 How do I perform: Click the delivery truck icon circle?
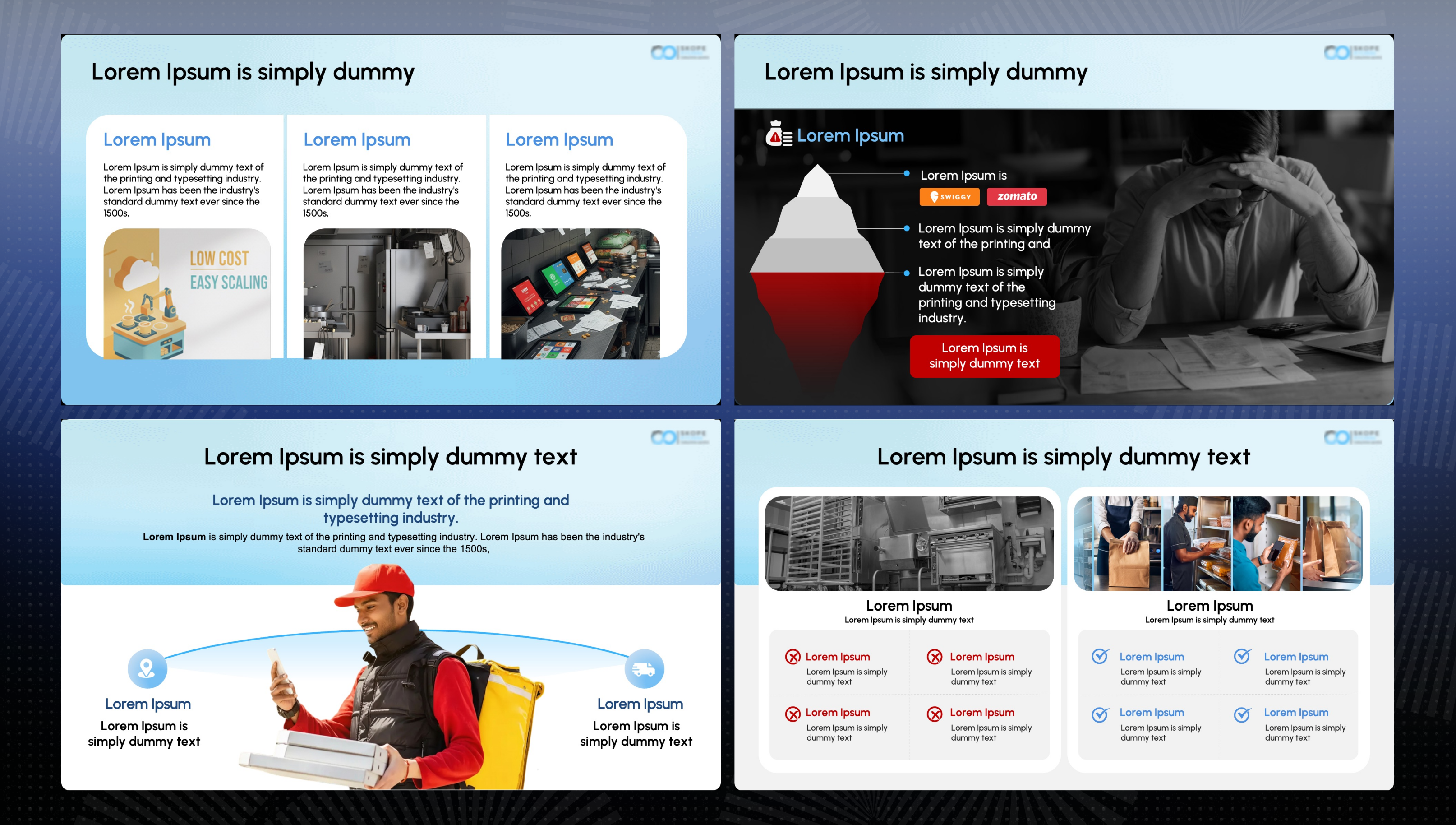coord(644,668)
